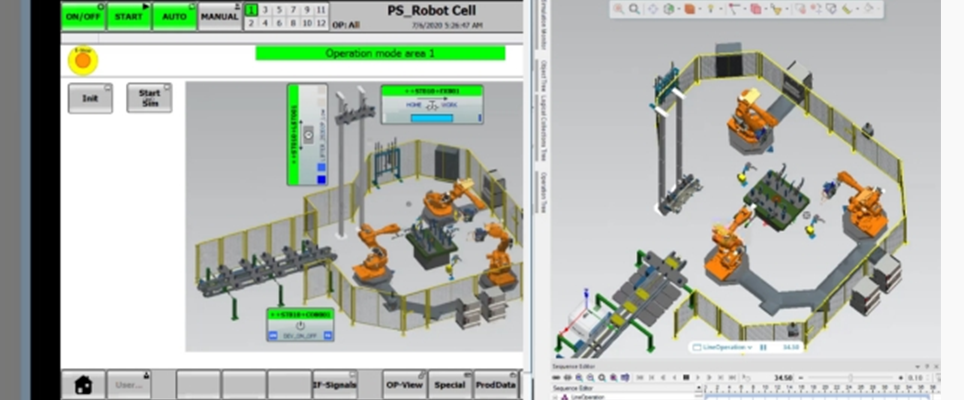The height and width of the screenshot is (400, 964).
Task: Click the home icon in bottom bar
Action: pos(83,384)
